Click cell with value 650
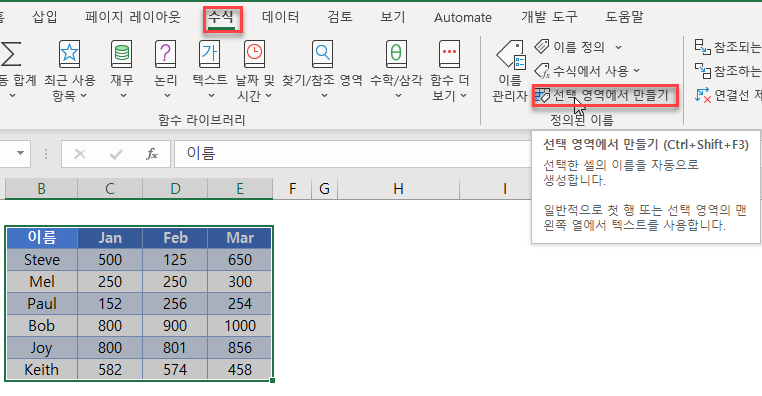Image resolution: width=762 pixels, height=396 pixels. pos(240,259)
